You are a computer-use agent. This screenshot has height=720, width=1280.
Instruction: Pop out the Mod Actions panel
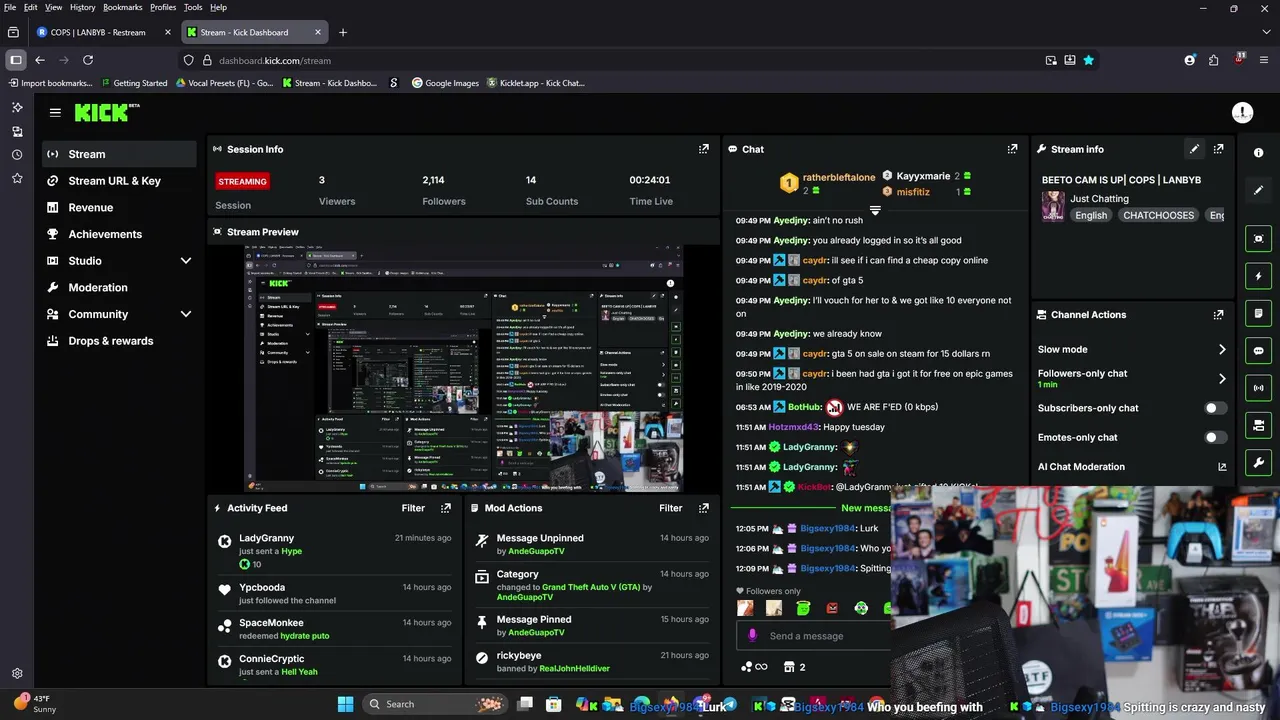tap(704, 508)
